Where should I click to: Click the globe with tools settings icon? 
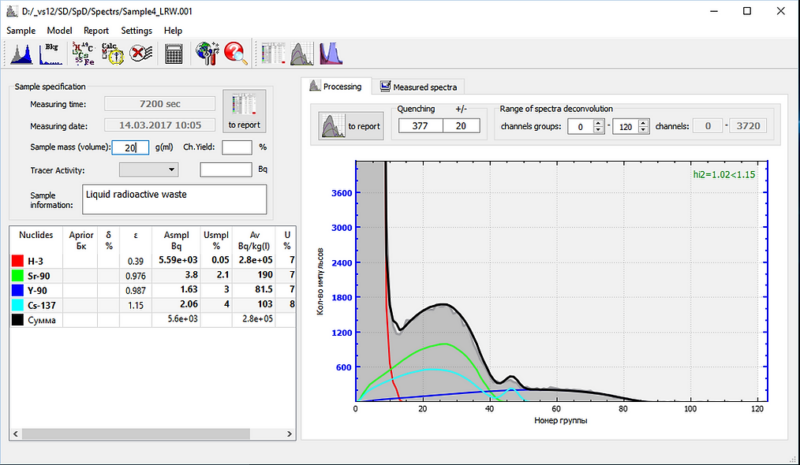tap(207, 54)
